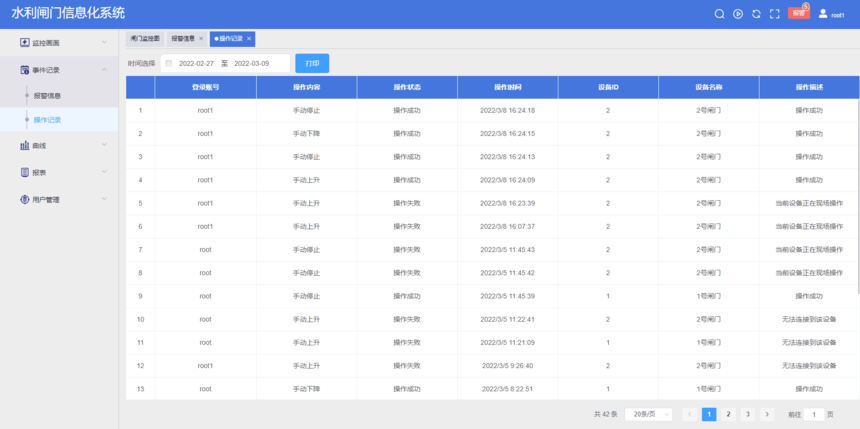Set start date field 2022-02-27
The width and height of the screenshot is (860, 429).
coord(196,64)
